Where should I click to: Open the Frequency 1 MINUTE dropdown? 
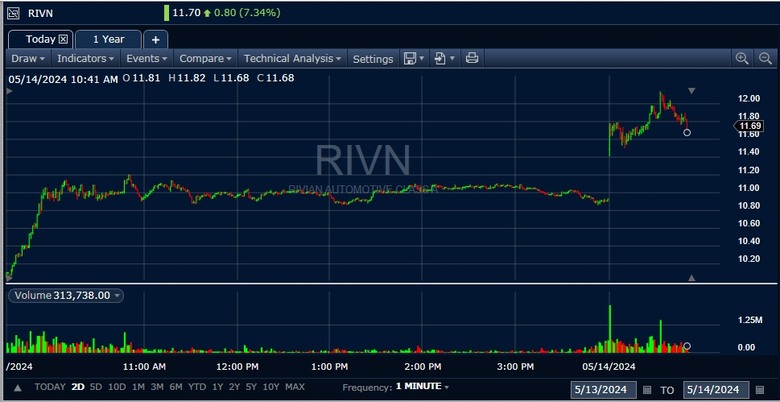[x=422, y=387]
